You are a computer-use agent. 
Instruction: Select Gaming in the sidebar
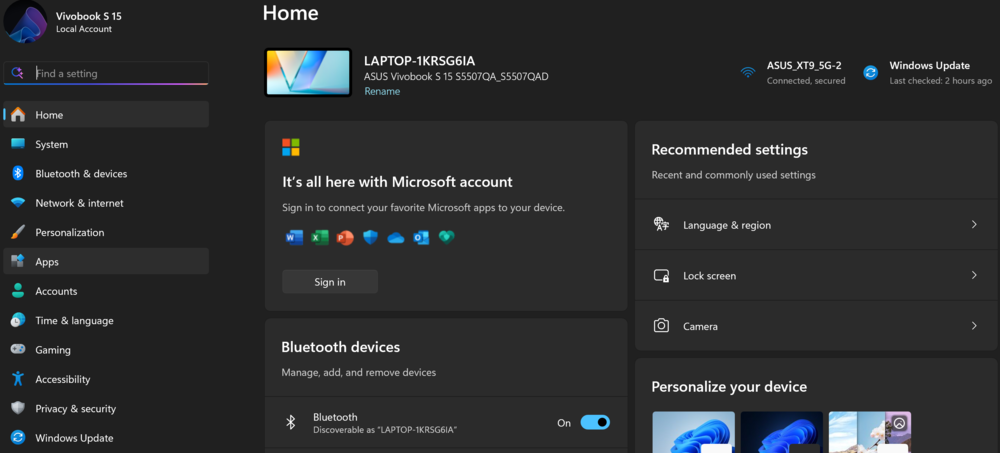(106, 350)
